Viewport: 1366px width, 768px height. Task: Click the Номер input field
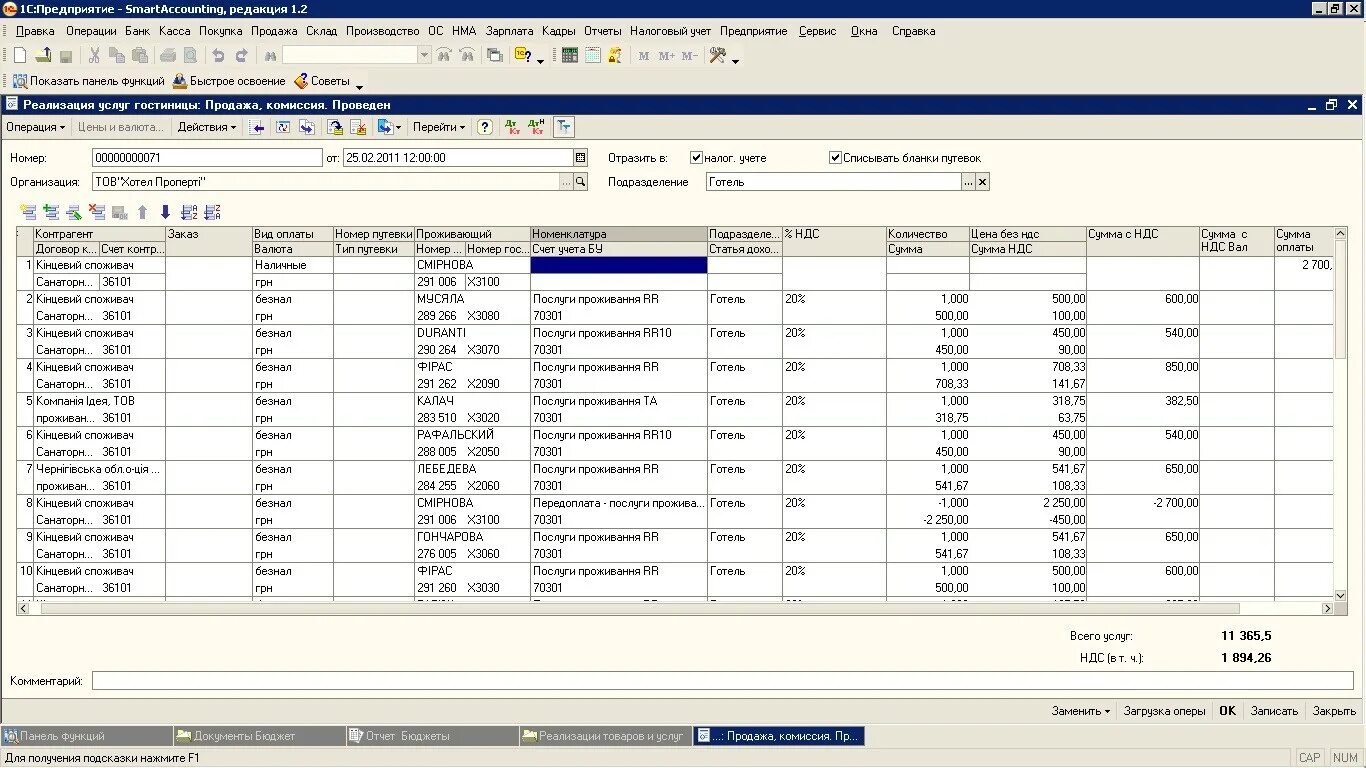click(x=207, y=158)
